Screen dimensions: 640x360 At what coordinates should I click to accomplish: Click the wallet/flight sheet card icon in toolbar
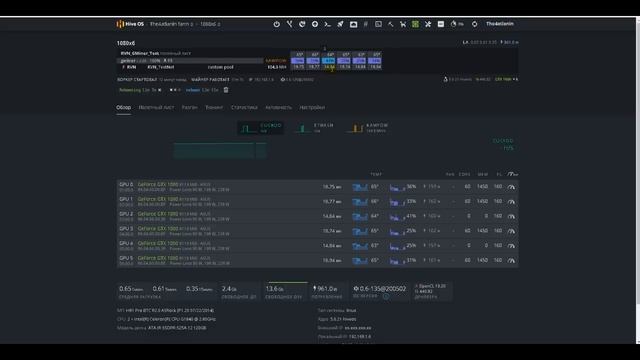(353, 24)
